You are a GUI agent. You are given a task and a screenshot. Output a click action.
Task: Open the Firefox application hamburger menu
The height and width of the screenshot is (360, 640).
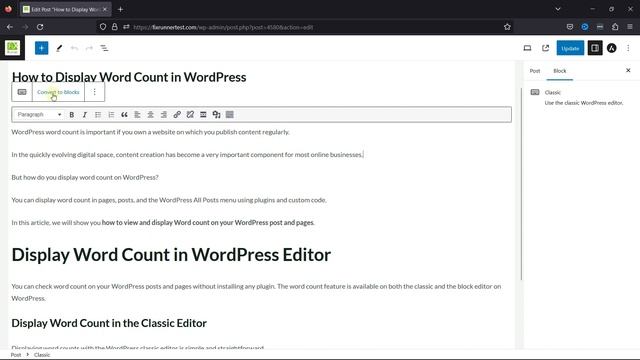click(x=630, y=27)
